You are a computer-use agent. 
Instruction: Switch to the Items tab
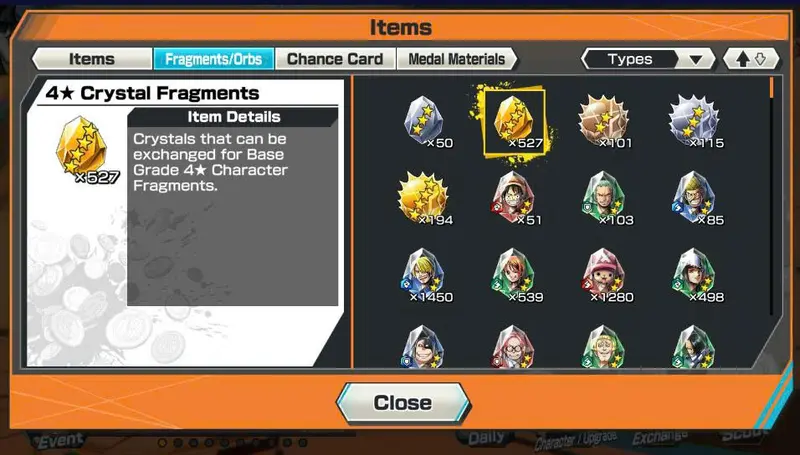[92, 59]
